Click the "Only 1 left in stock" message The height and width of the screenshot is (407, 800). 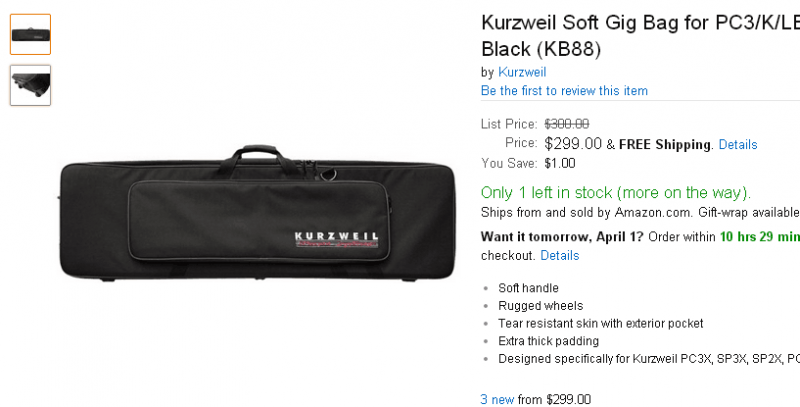point(616,193)
